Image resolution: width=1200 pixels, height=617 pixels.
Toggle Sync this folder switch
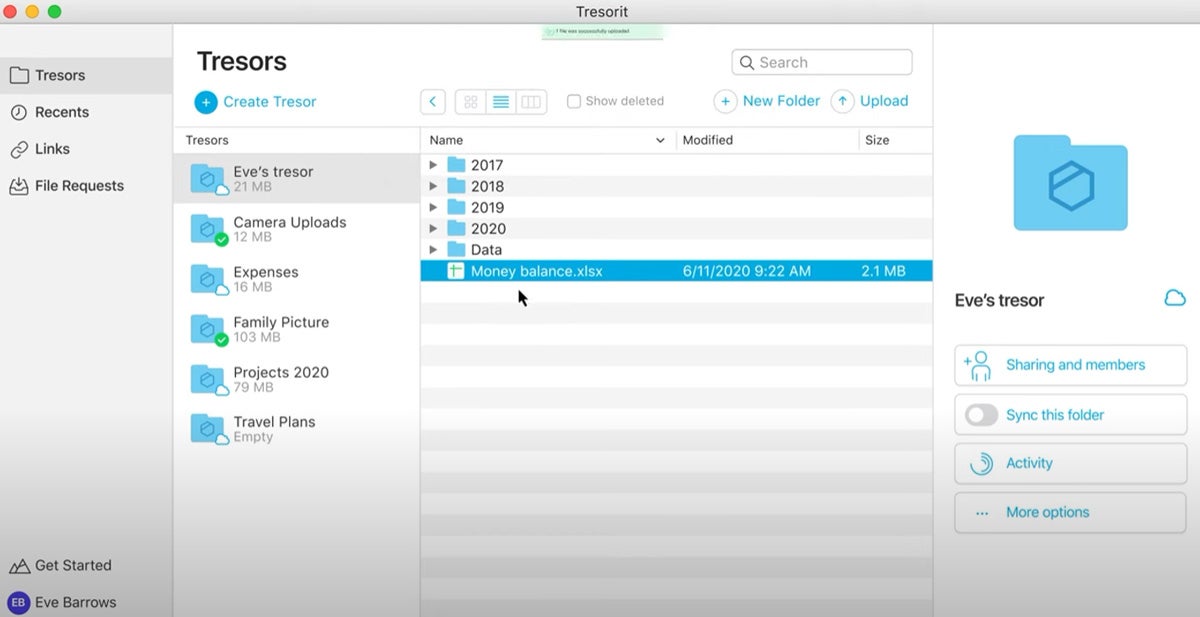[x=982, y=415]
